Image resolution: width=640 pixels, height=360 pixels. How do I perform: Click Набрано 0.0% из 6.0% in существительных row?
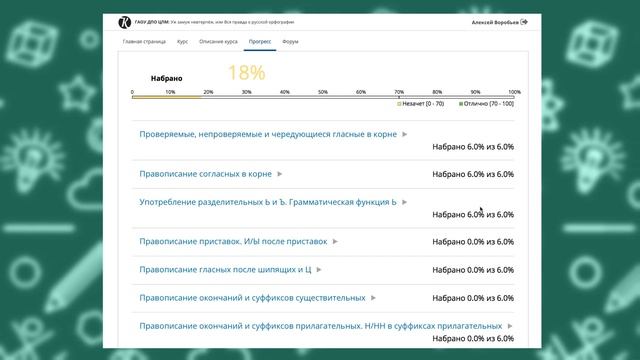pos(473,298)
